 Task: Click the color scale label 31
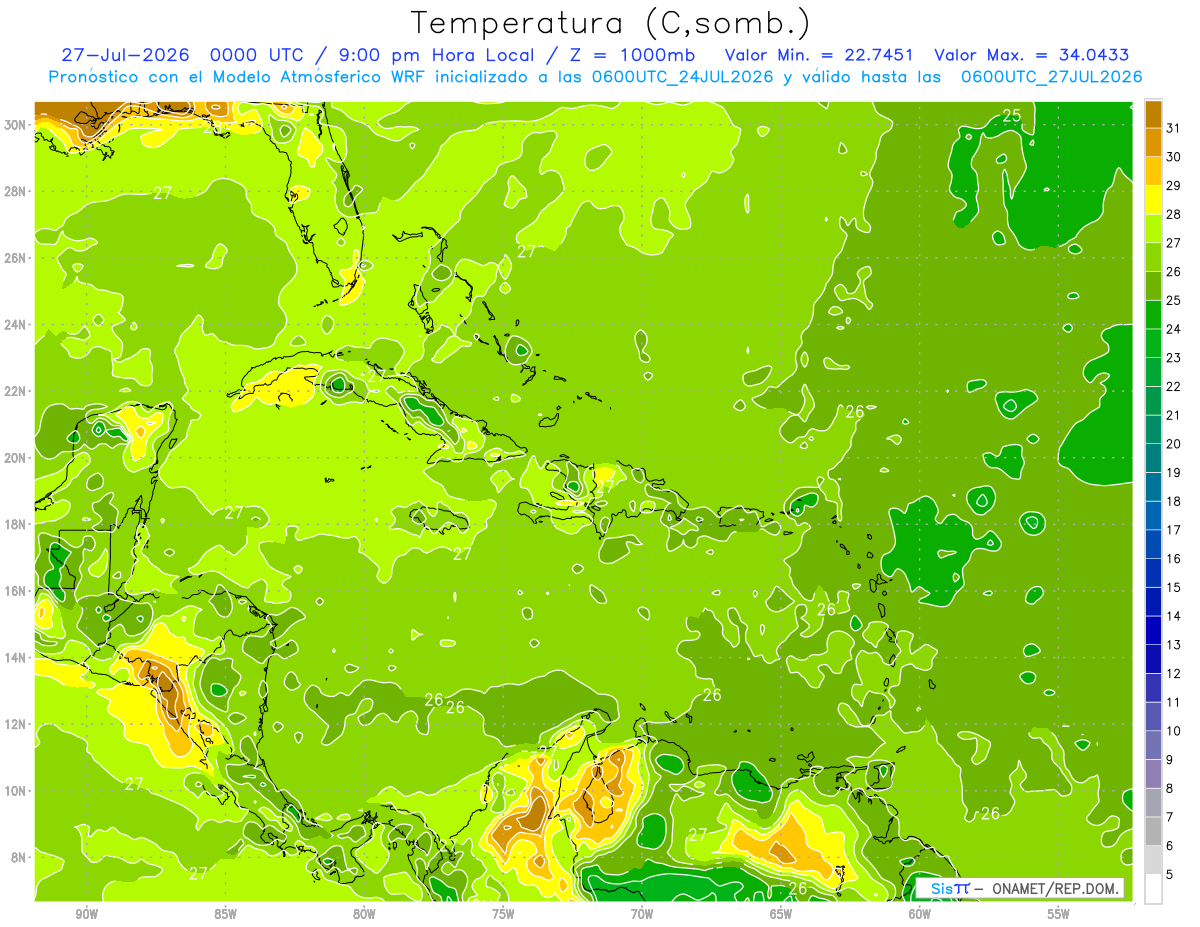tap(1173, 128)
